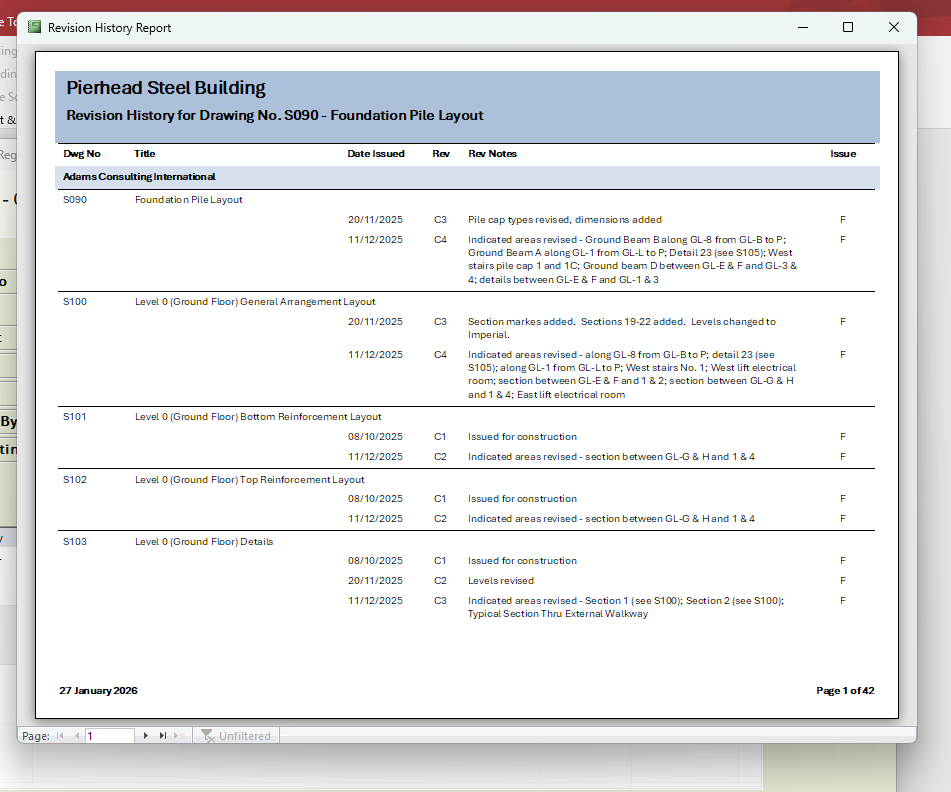Click the Date Issued column header
Screen dimensions: 951x792
tap(376, 154)
